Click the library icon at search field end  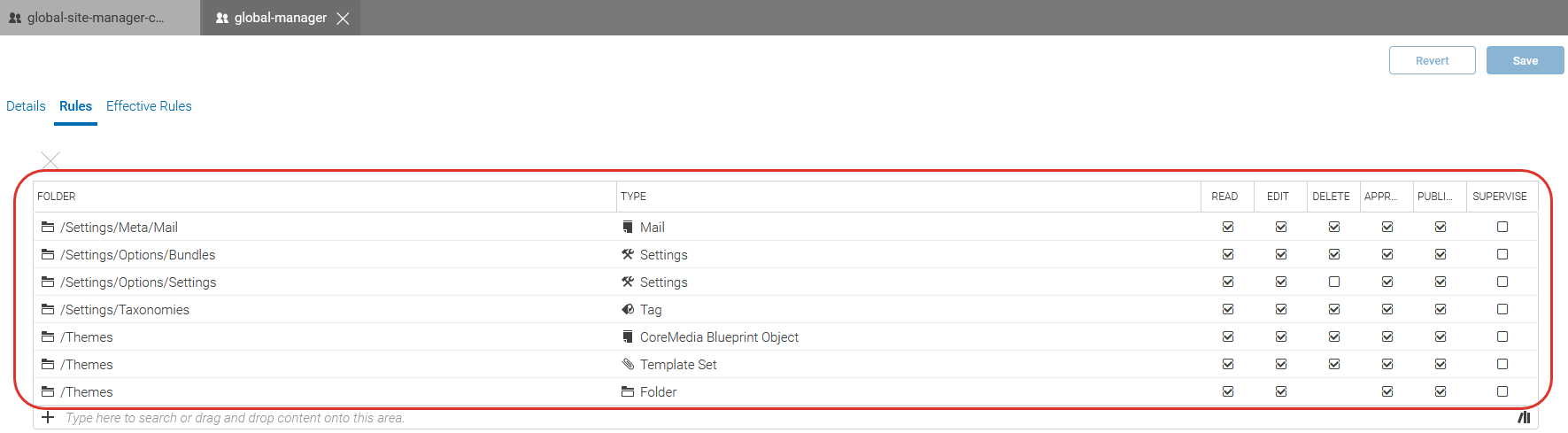1524,417
